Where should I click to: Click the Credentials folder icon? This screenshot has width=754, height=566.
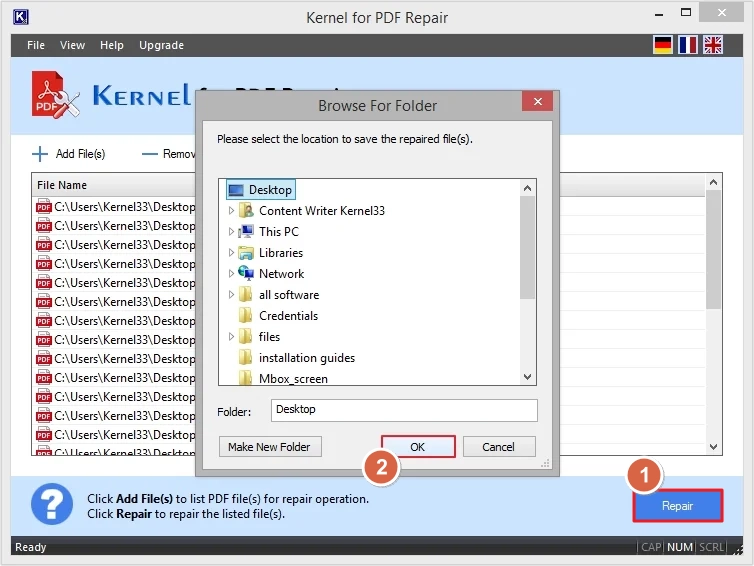click(245, 315)
